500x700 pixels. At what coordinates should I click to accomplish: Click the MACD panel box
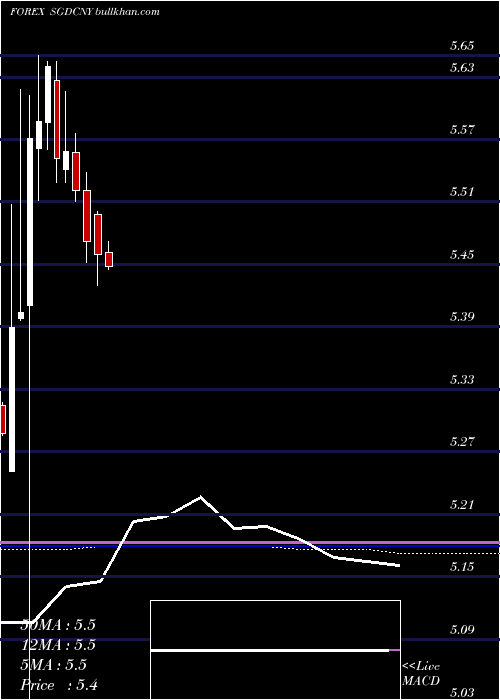(275, 650)
